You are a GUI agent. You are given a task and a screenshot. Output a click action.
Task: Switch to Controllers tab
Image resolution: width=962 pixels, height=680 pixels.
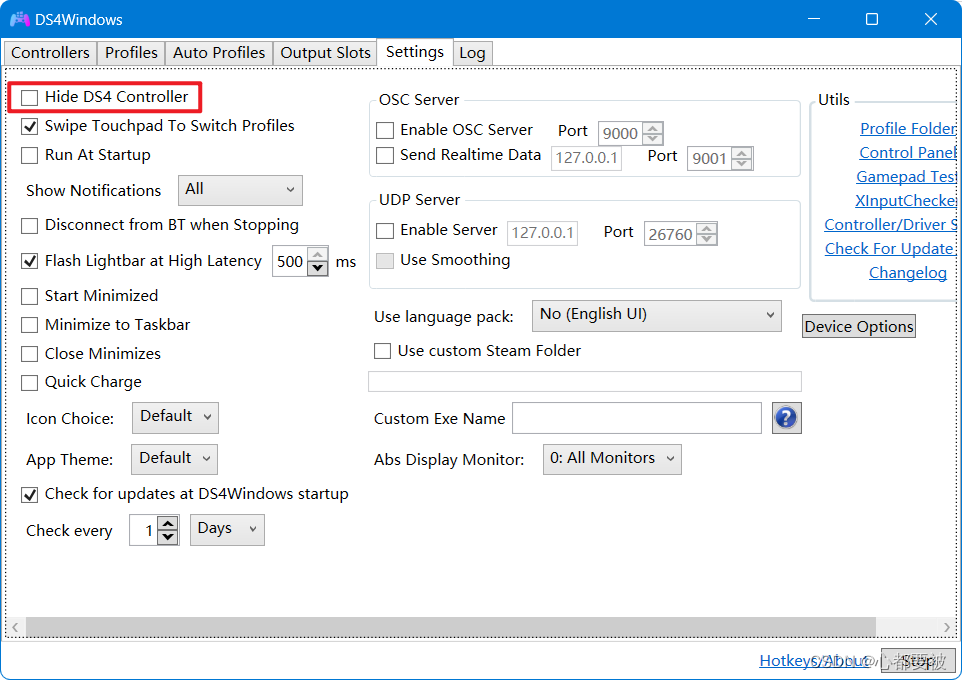tap(50, 53)
